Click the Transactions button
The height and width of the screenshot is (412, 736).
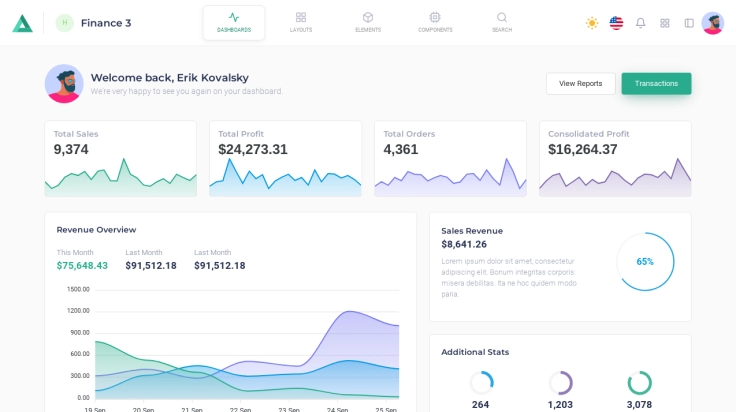[x=656, y=84]
